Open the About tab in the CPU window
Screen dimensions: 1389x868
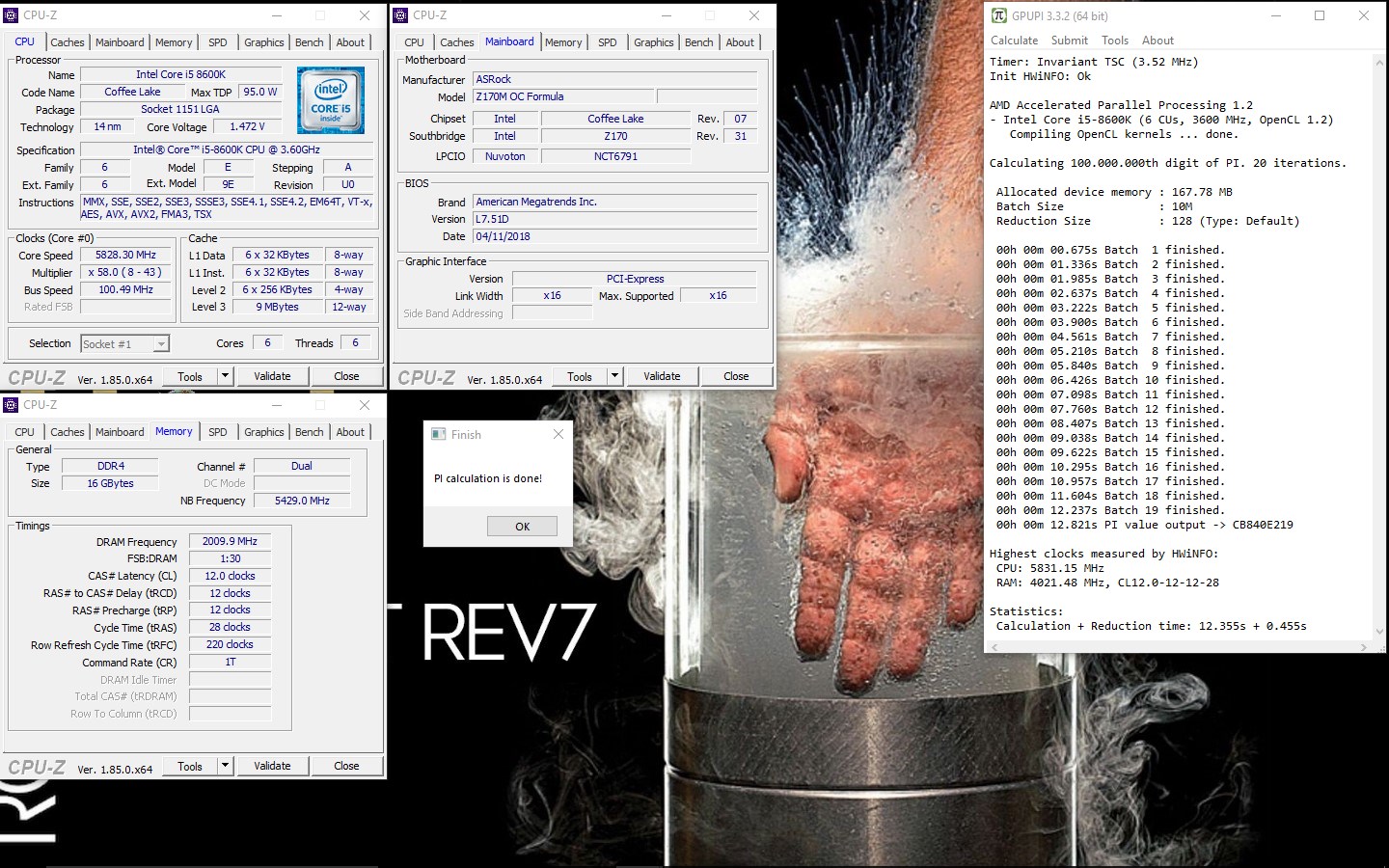[x=350, y=42]
